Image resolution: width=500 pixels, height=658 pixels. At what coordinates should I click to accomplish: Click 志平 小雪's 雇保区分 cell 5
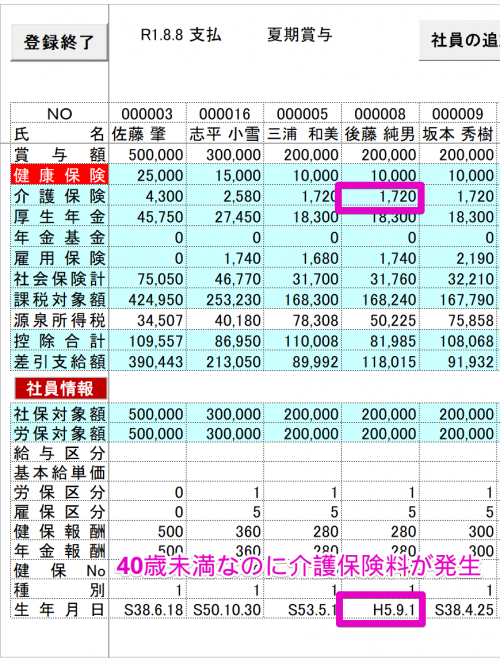(225, 512)
